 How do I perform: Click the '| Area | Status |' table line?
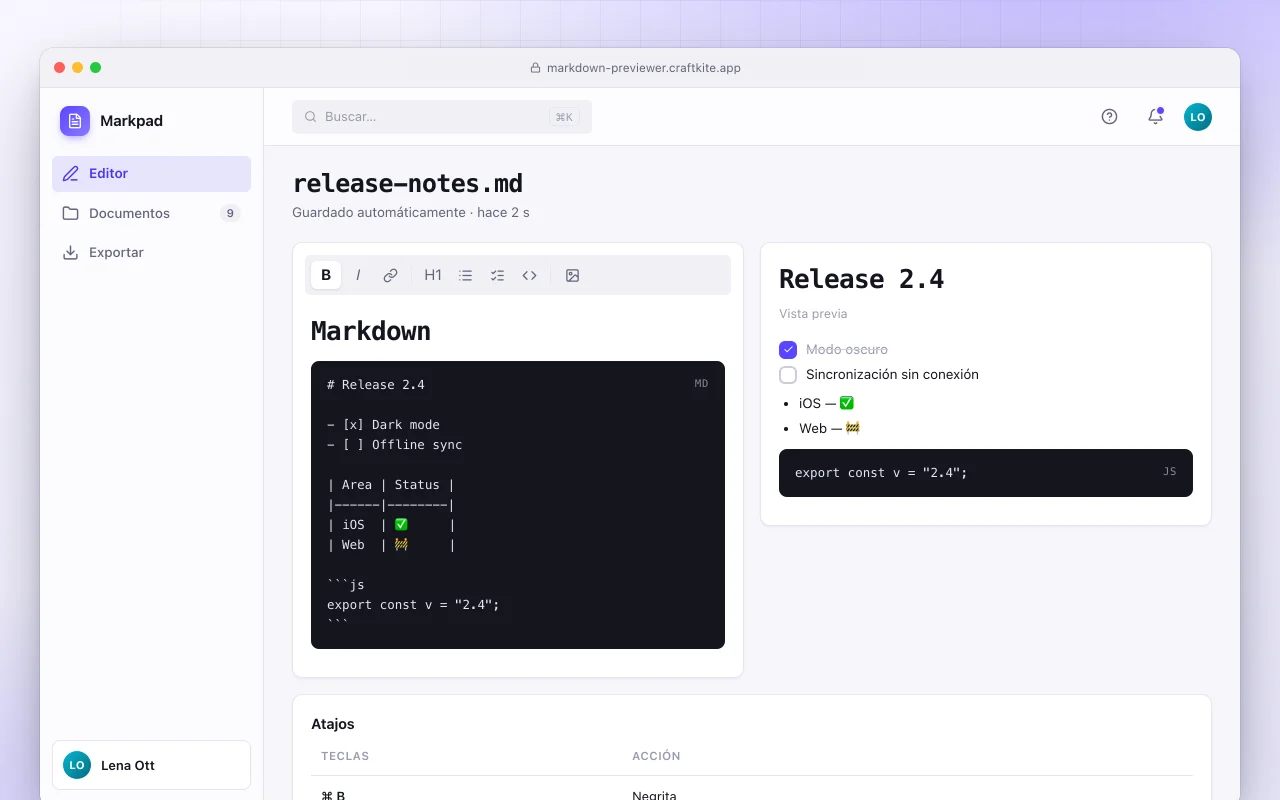[391, 485]
